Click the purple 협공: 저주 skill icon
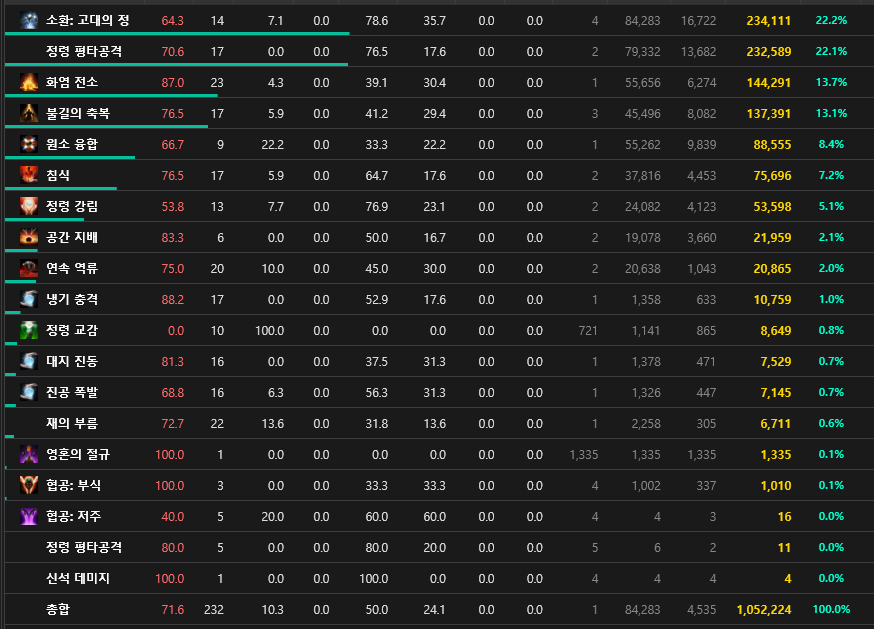The width and height of the screenshot is (874, 629). pos(29,516)
